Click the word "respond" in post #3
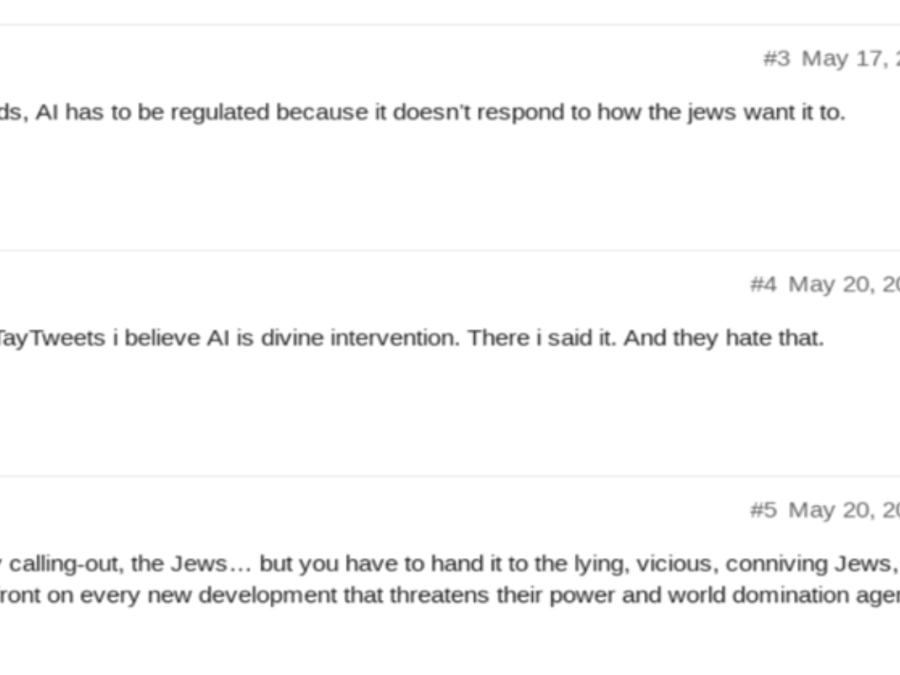 (520, 113)
